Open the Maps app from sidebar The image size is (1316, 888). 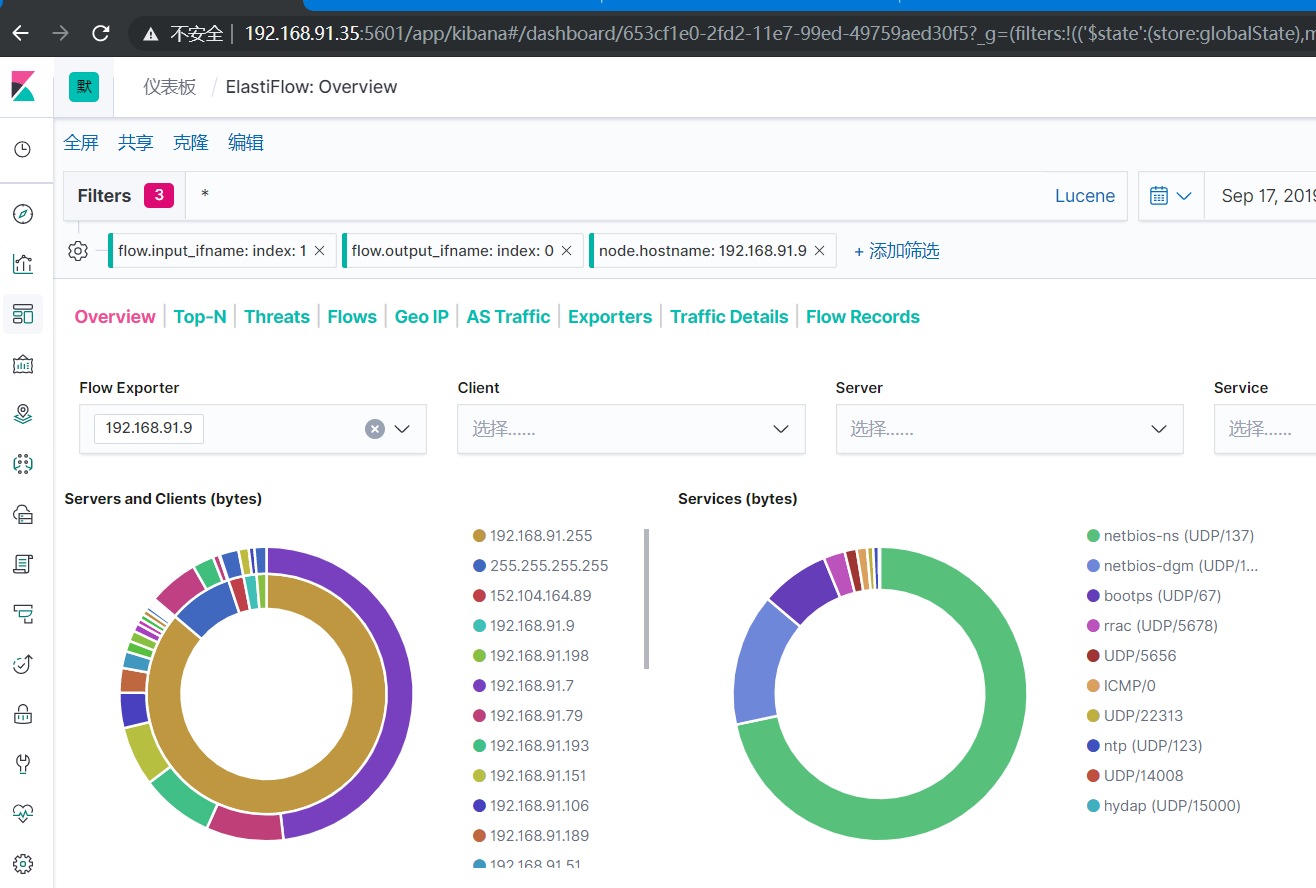[22, 413]
